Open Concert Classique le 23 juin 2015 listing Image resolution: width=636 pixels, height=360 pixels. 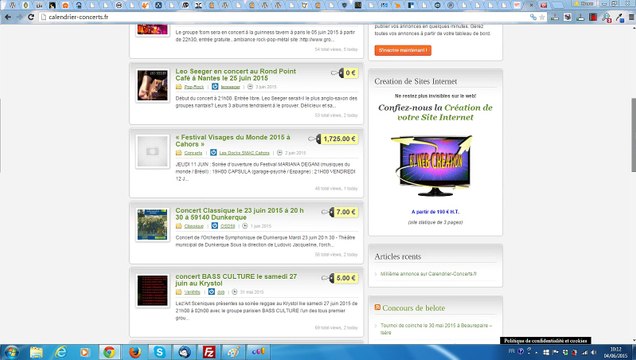pos(239,214)
